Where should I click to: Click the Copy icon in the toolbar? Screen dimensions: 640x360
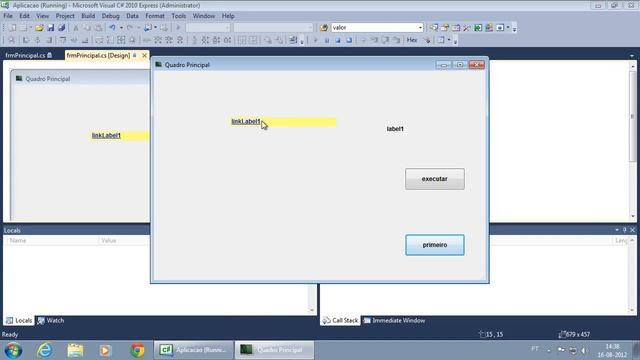click(x=87, y=28)
